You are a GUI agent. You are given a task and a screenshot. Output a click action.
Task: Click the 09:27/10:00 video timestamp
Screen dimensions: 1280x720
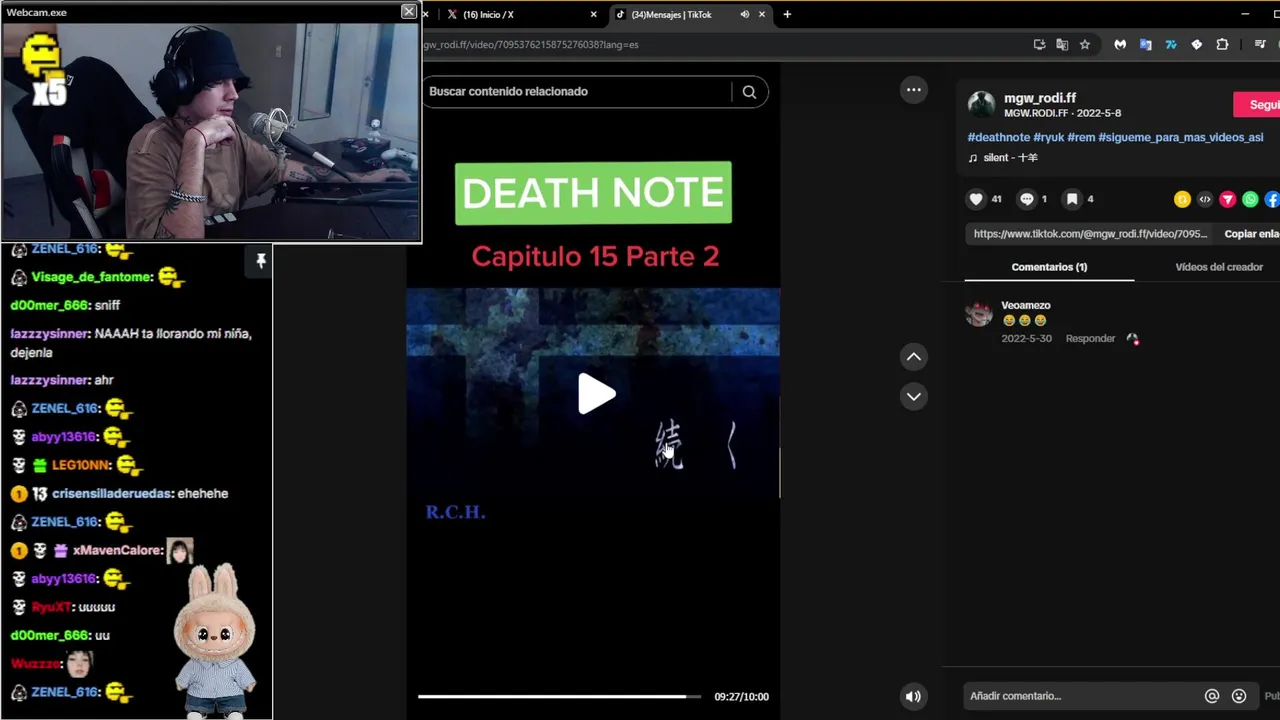coord(741,697)
